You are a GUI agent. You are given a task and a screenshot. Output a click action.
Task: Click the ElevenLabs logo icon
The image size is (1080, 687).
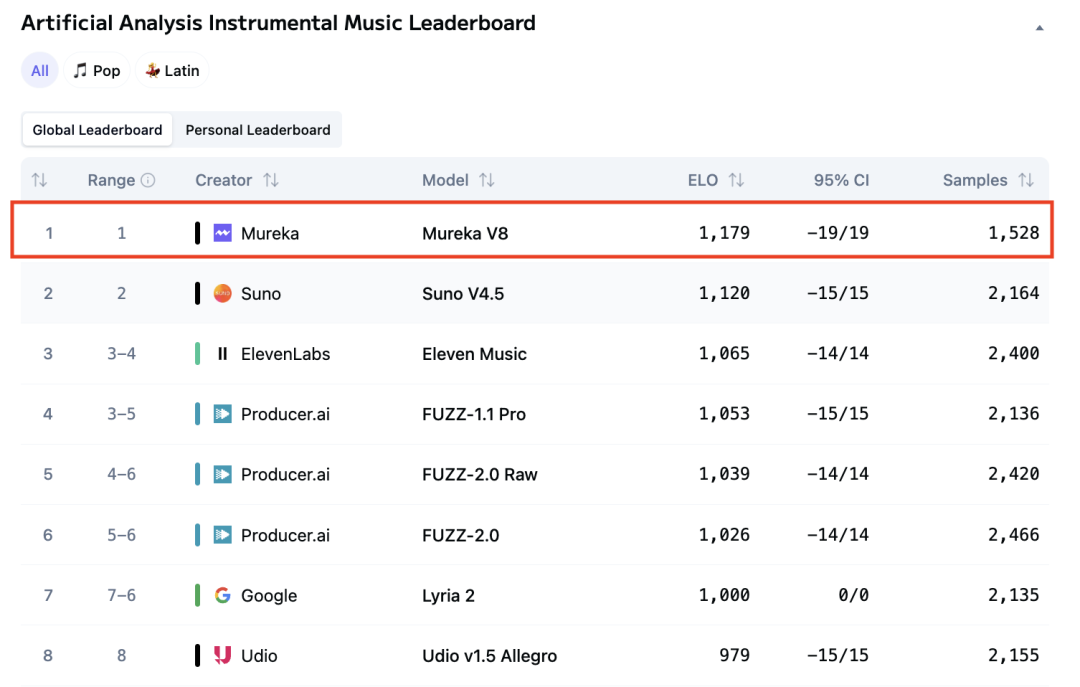(x=222, y=354)
